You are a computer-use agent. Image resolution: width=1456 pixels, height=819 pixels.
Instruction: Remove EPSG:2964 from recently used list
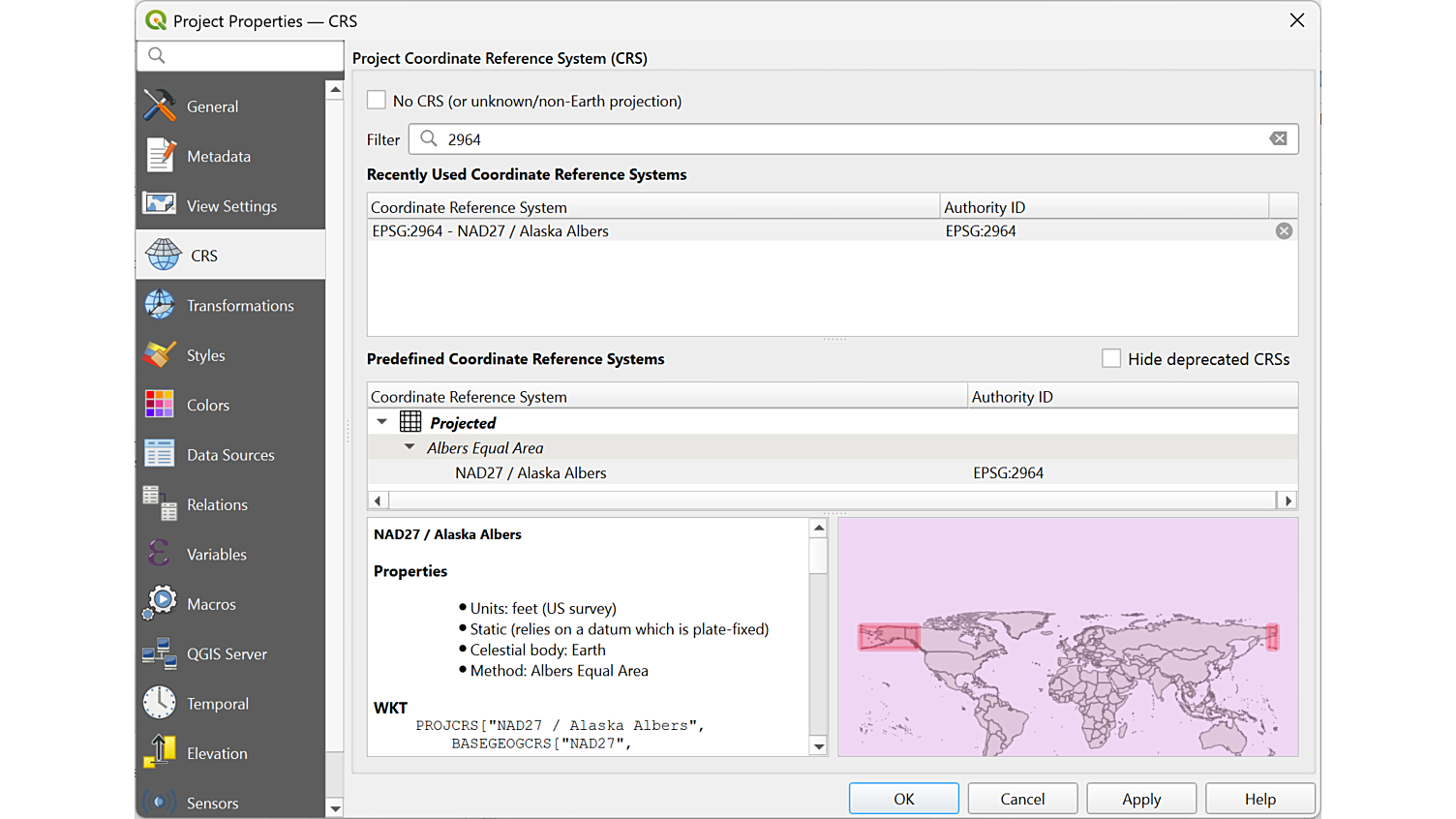(1284, 231)
